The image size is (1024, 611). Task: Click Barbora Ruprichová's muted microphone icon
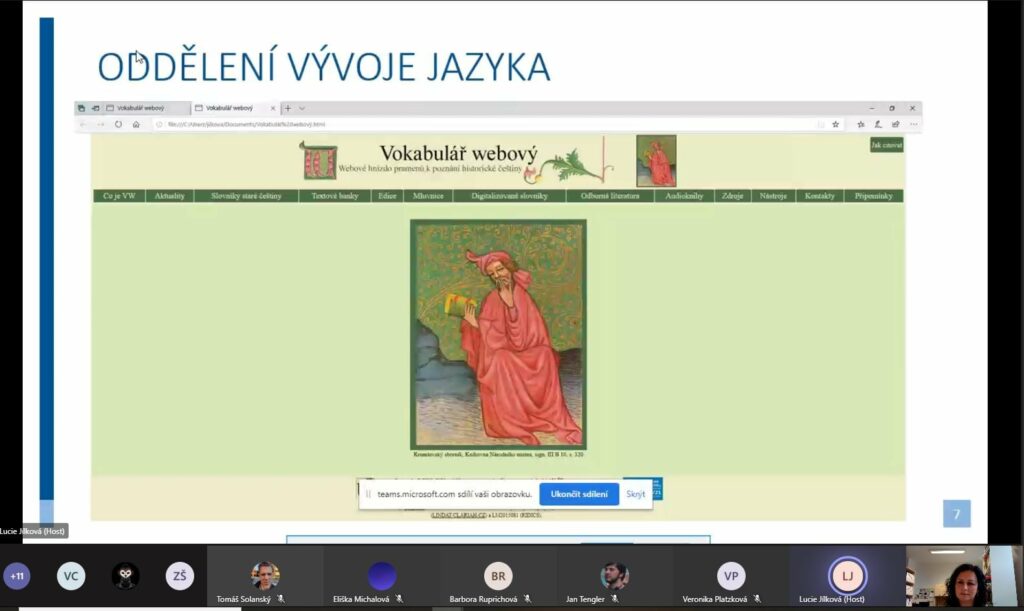527,599
